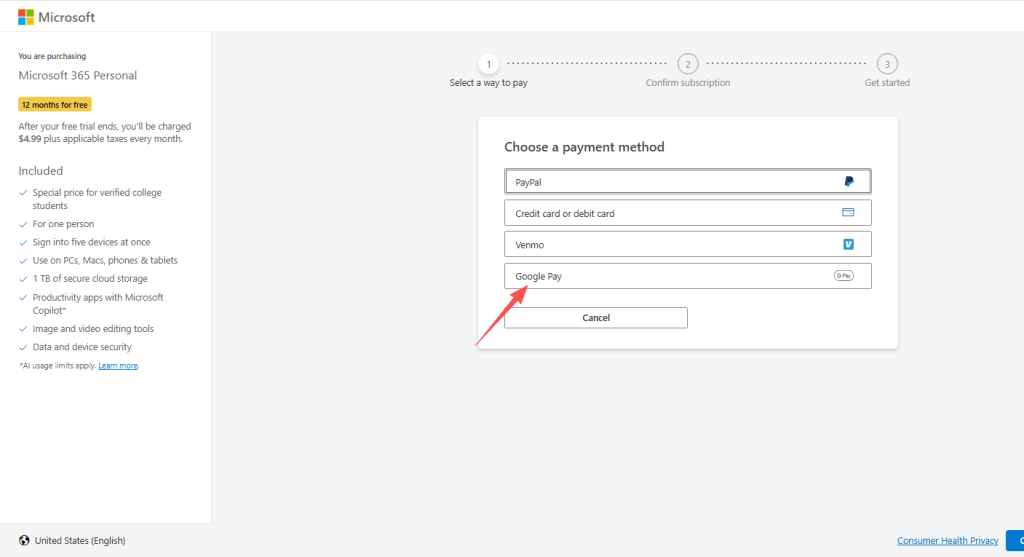This screenshot has height=557, width=1024.
Task: Click checkmark beside Data and device security
Action: coord(23,348)
